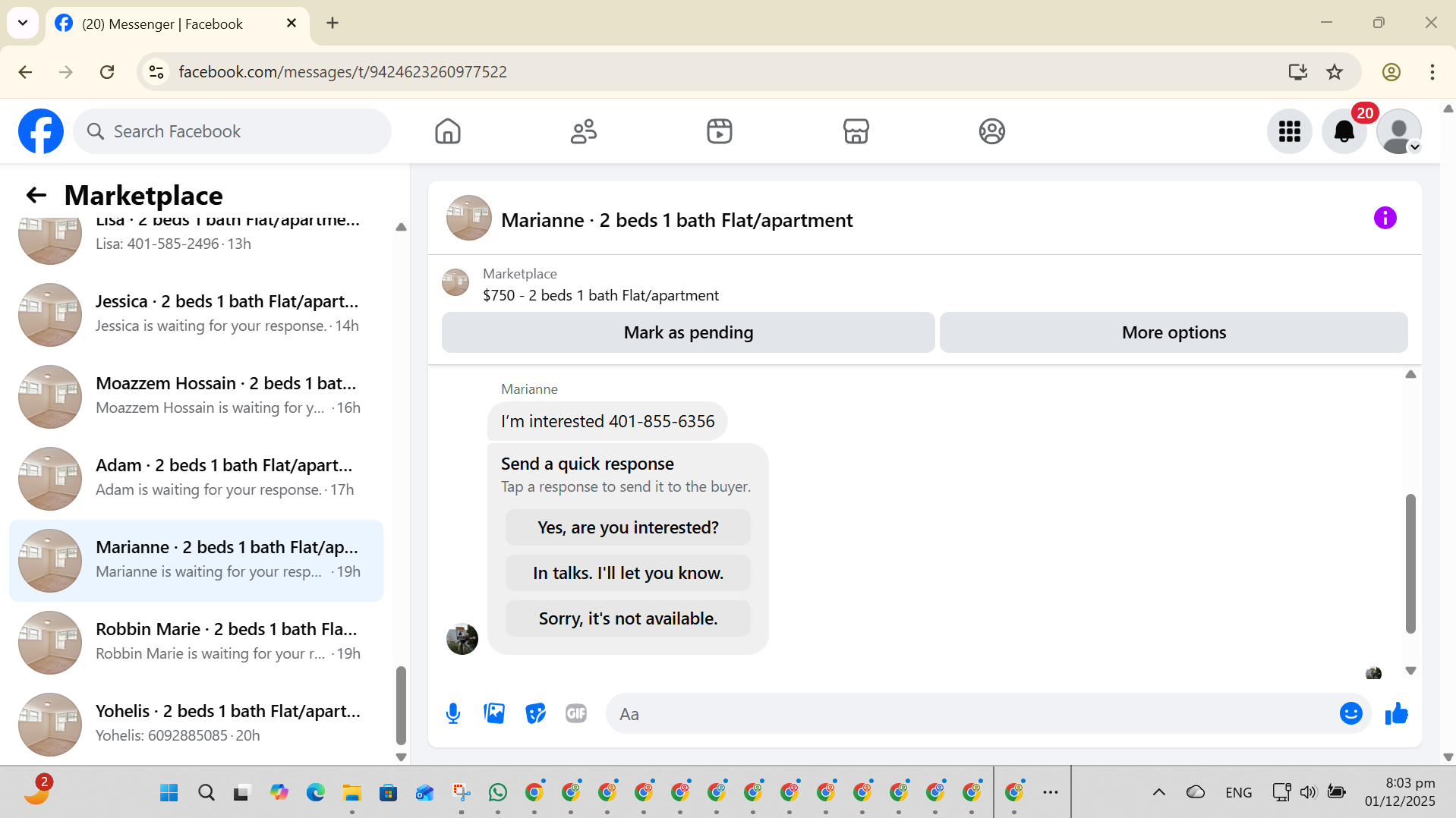Open Chrome tab search dropdown

[23, 23]
